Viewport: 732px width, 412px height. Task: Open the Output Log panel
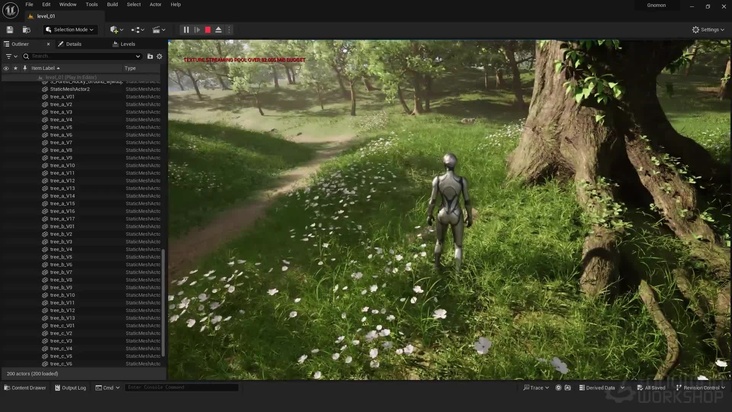click(x=73, y=387)
